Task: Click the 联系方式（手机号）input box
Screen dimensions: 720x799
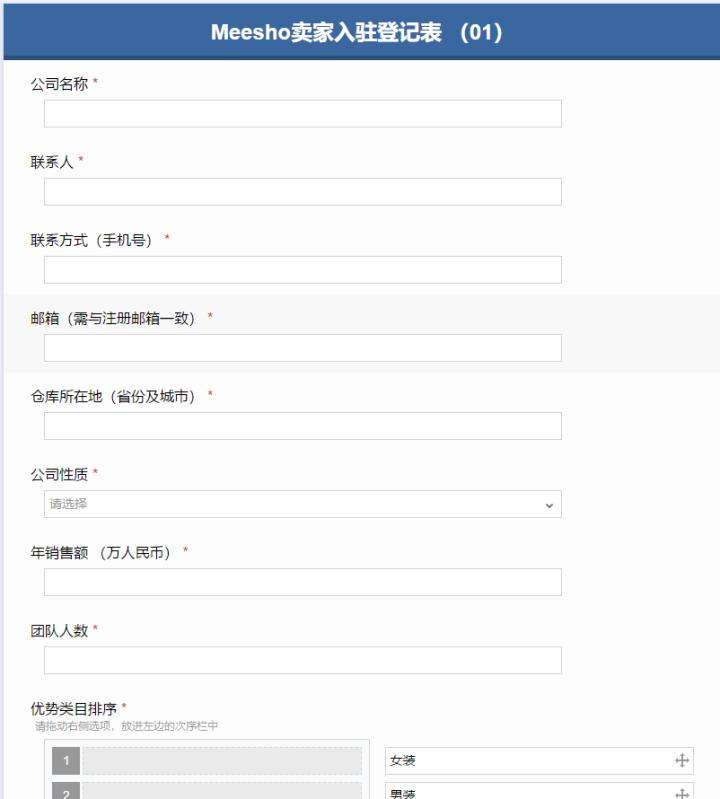Action: [x=302, y=270]
